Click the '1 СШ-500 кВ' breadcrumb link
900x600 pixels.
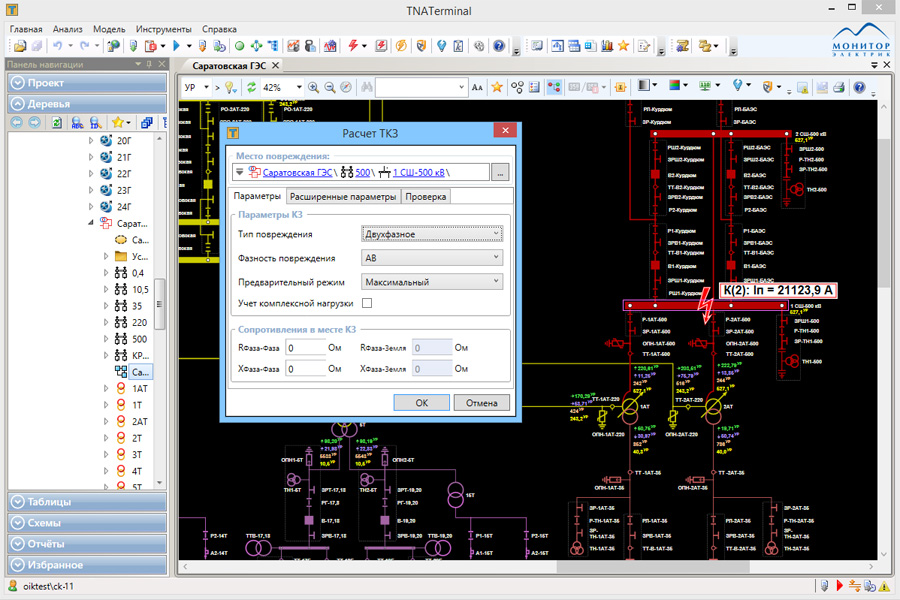[418, 172]
